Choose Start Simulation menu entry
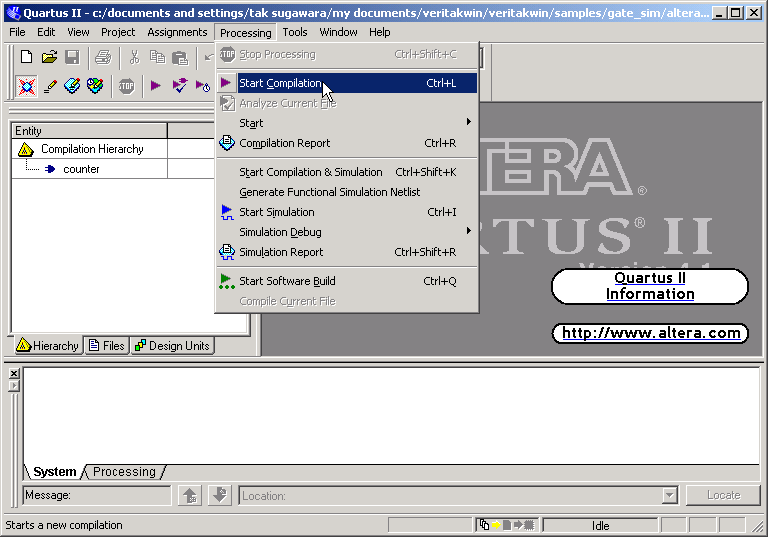 (x=347, y=212)
